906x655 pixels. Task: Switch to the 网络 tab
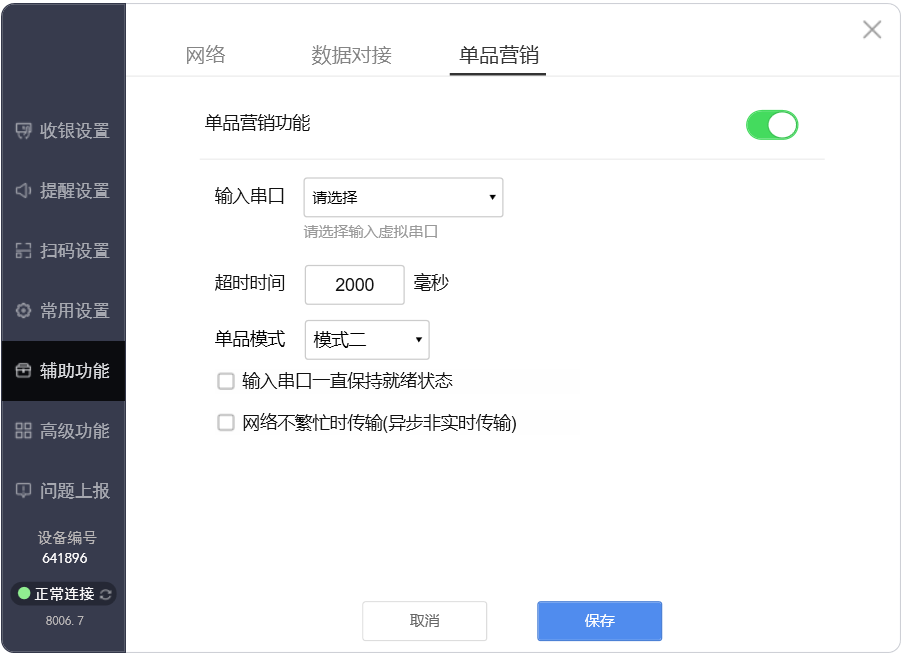(x=206, y=55)
